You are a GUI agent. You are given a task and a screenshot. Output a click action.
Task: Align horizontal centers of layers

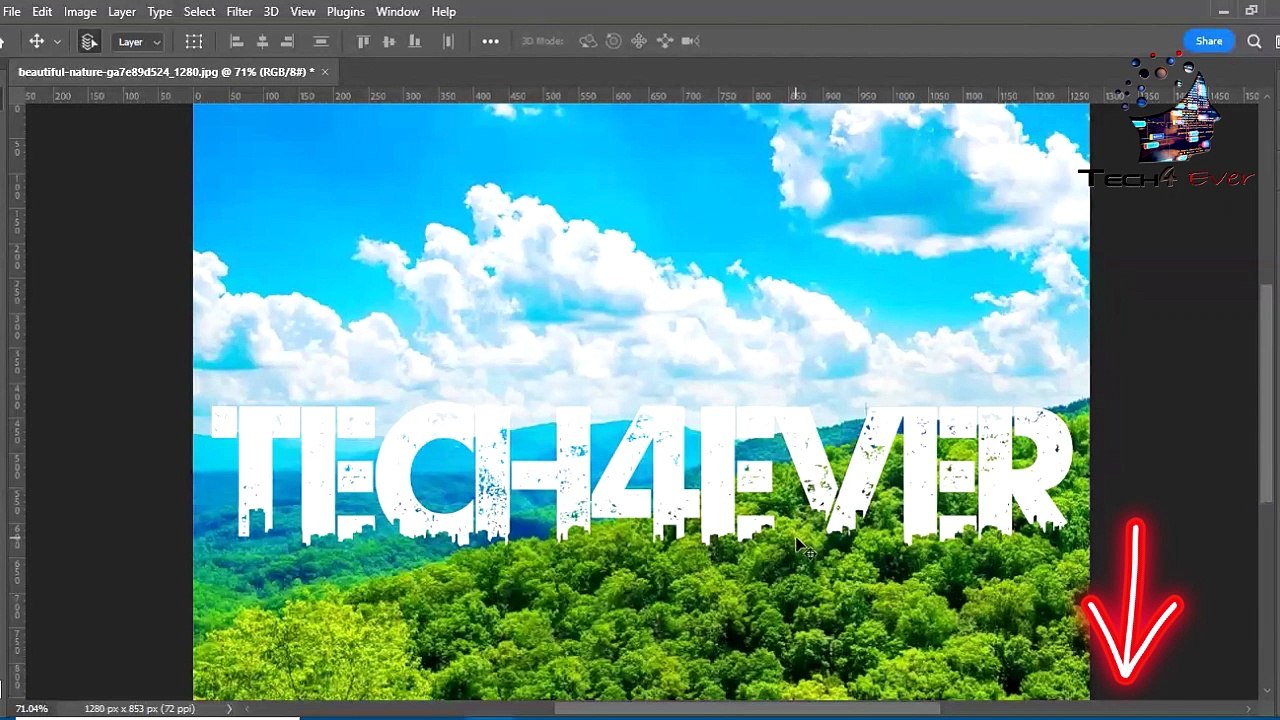(x=262, y=41)
